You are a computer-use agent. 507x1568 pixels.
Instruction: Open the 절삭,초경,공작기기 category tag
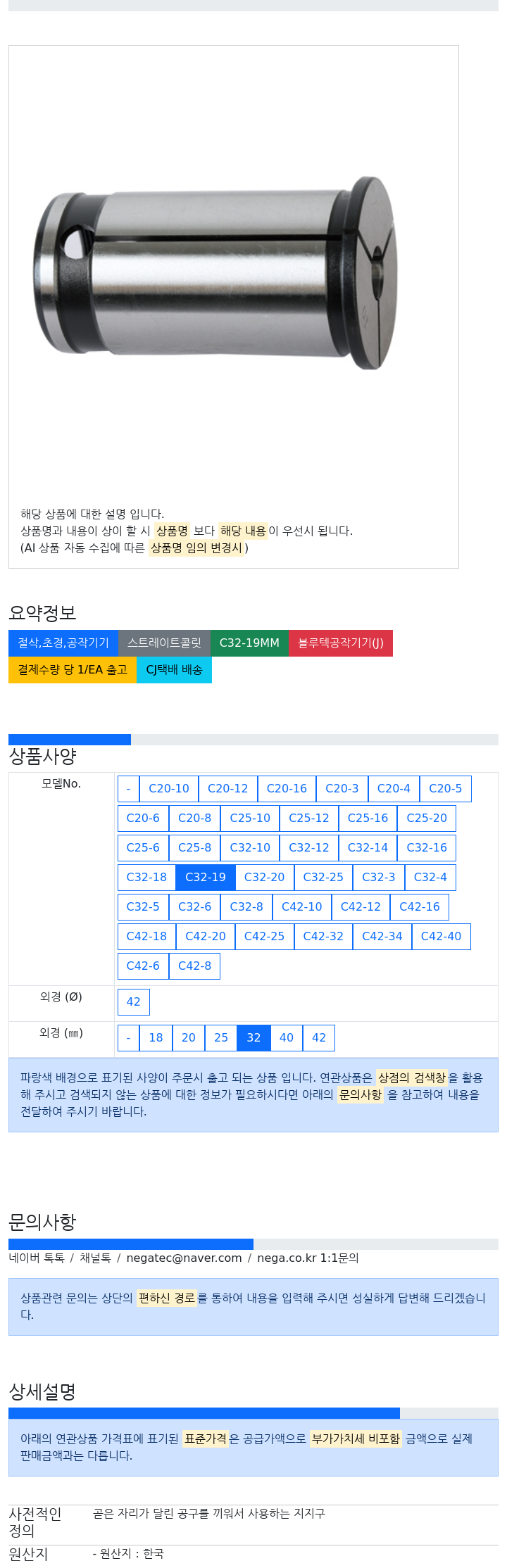(x=63, y=643)
